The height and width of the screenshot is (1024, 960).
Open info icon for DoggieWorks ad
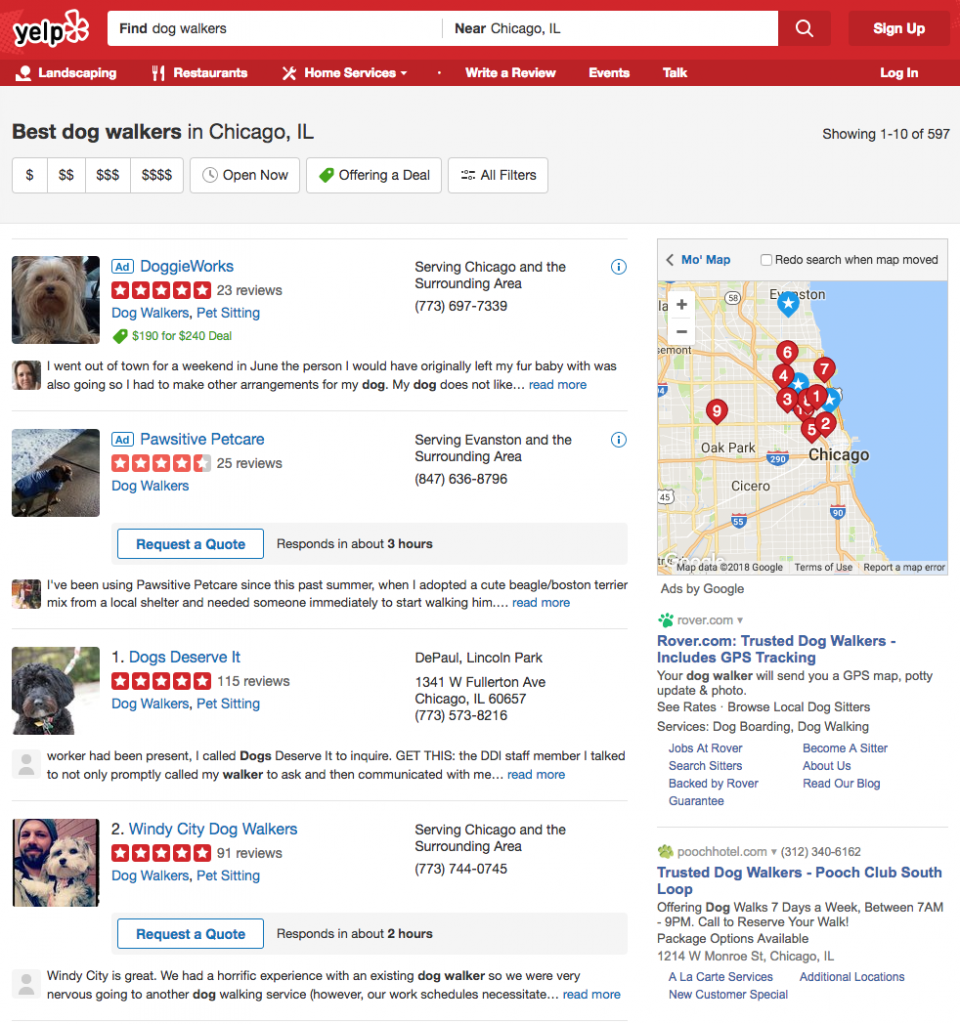[618, 266]
